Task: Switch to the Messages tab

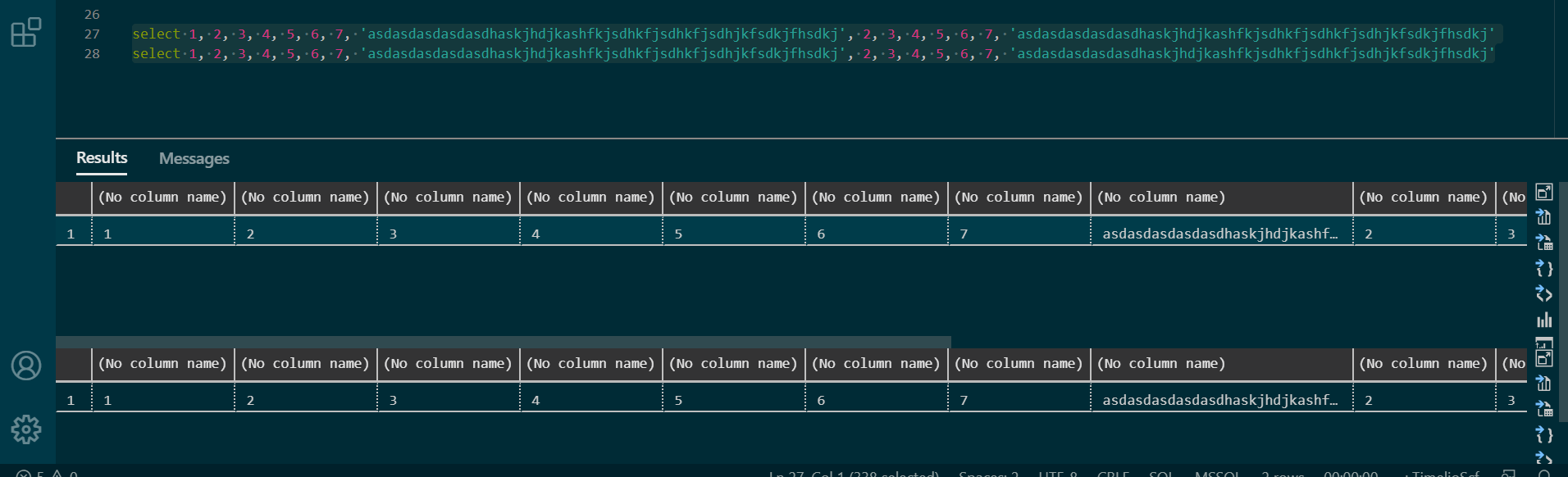Action: pyautogui.click(x=194, y=158)
